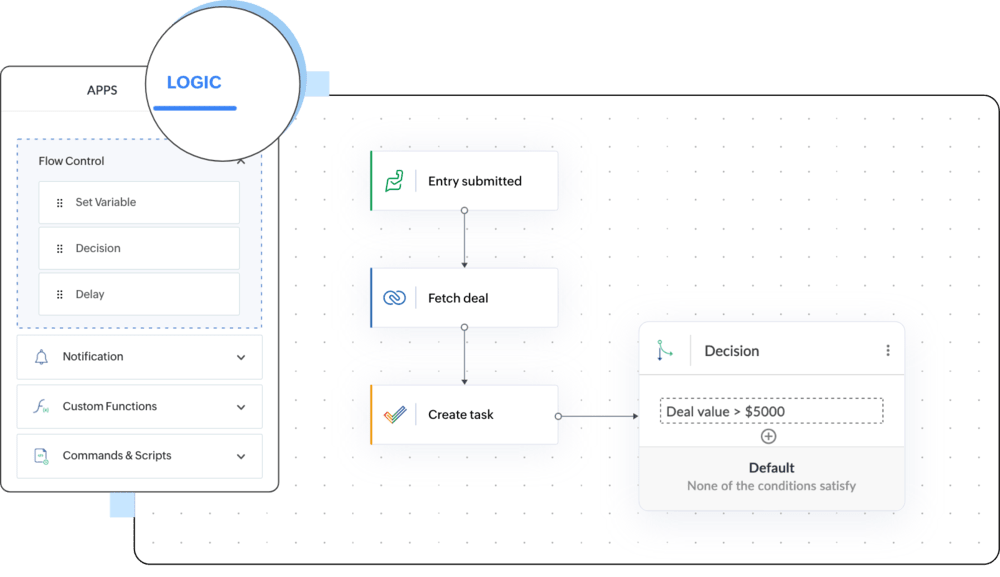The image size is (1000, 577).
Task: Expand the Notification section
Action: pos(241,357)
